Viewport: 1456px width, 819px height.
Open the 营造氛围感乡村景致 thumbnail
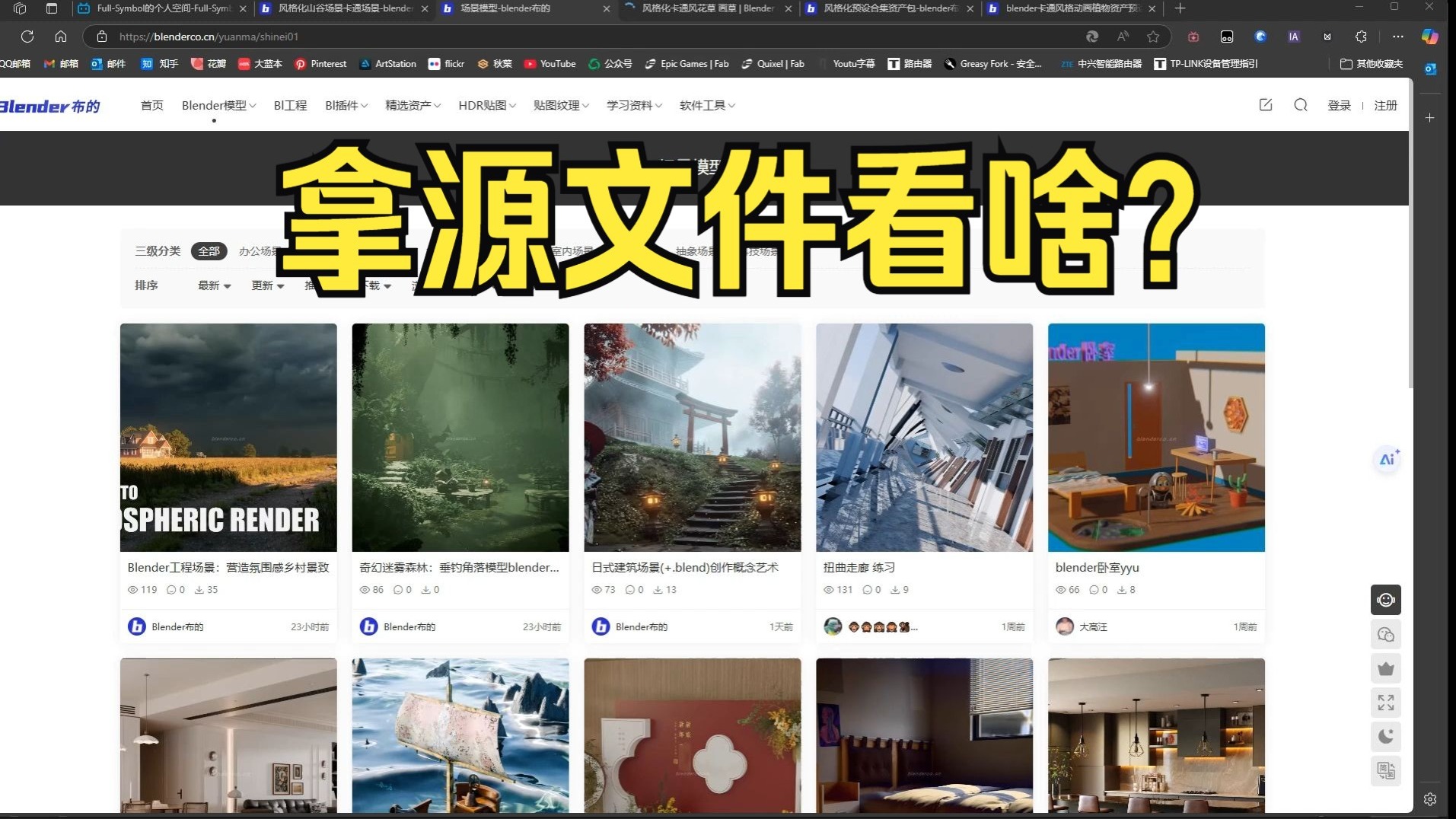tap(228, 438)
